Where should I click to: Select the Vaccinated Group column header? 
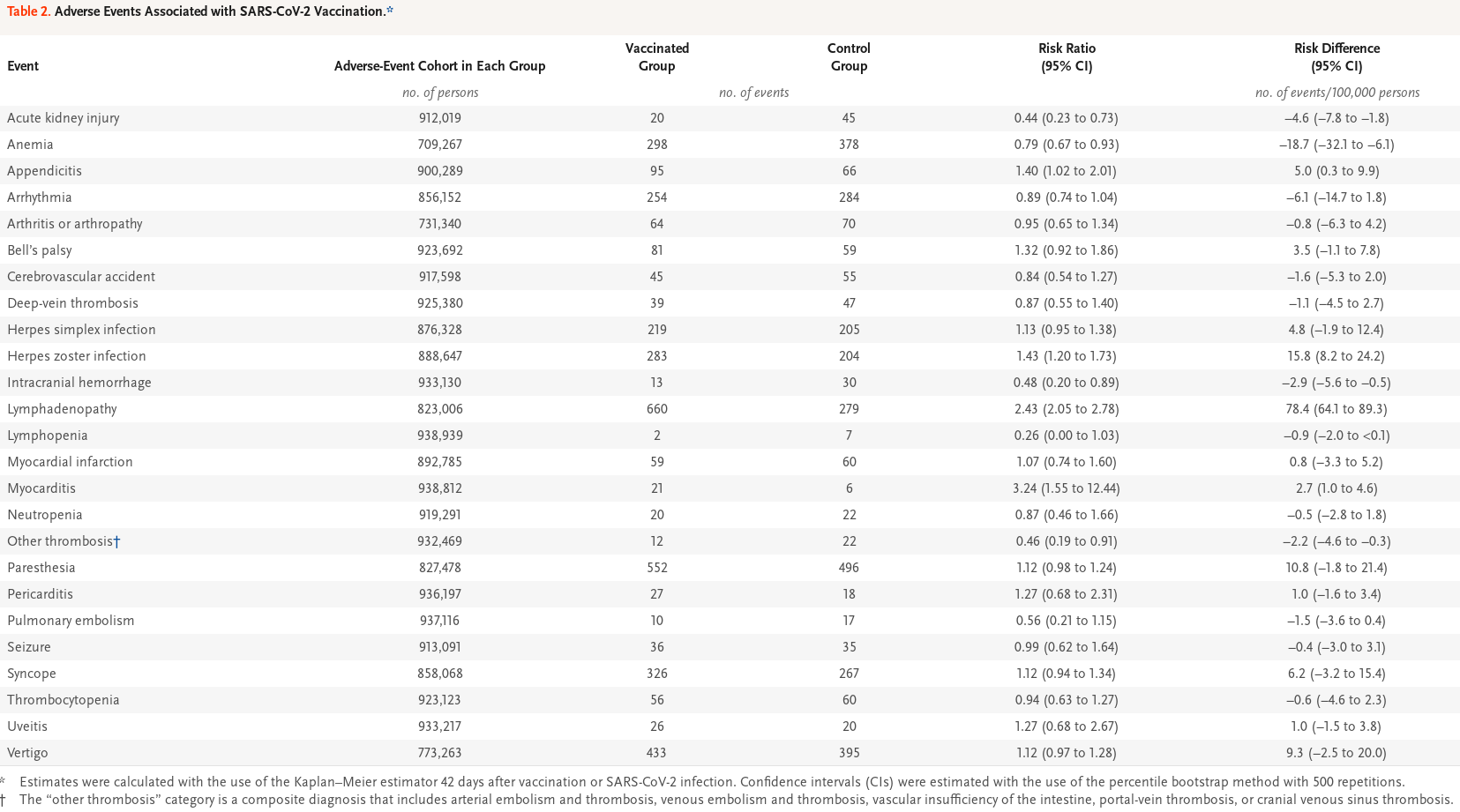[657, 57]
